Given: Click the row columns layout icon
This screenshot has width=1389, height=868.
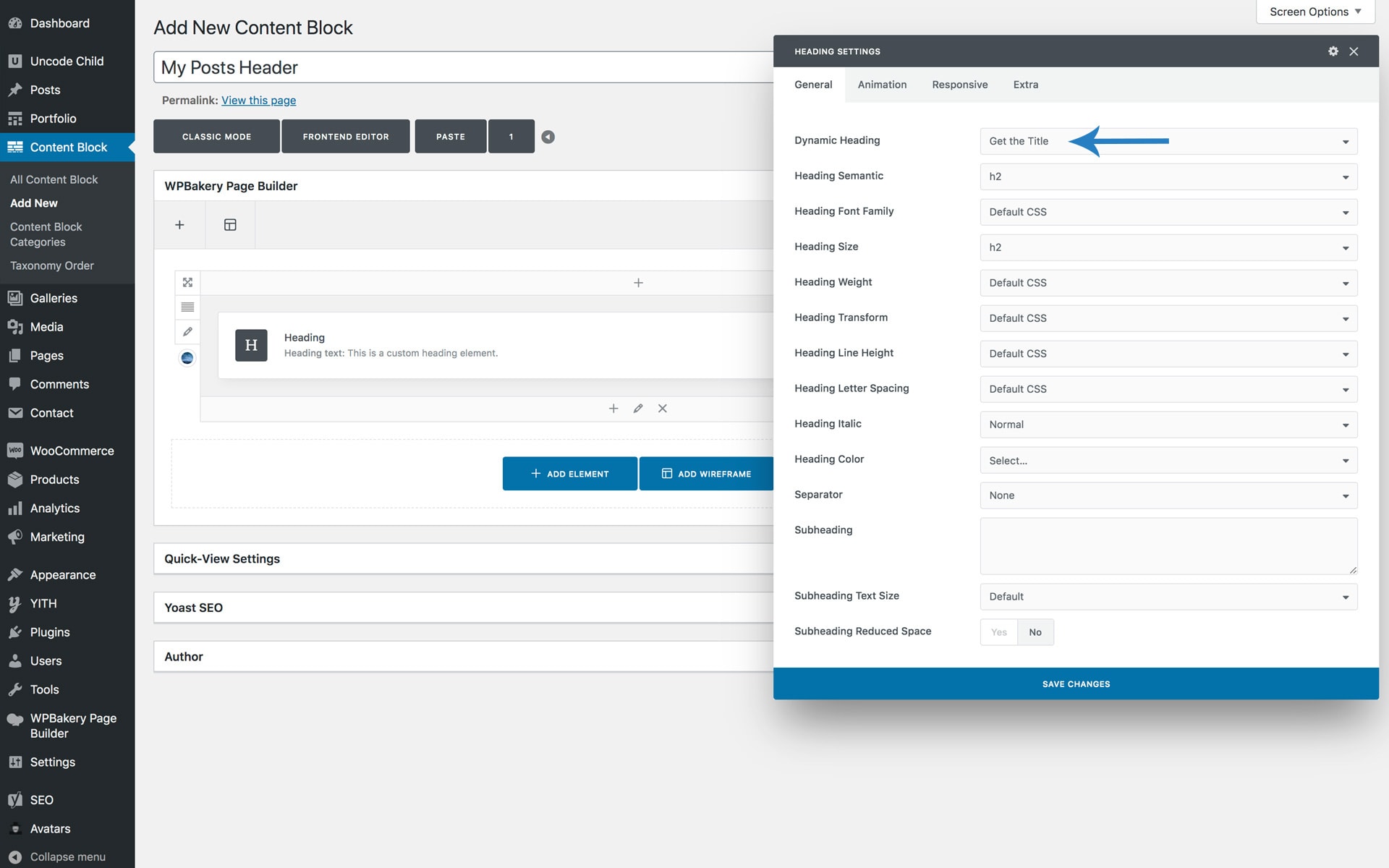Looking at the screenshot, I should (x=187, y=307).
